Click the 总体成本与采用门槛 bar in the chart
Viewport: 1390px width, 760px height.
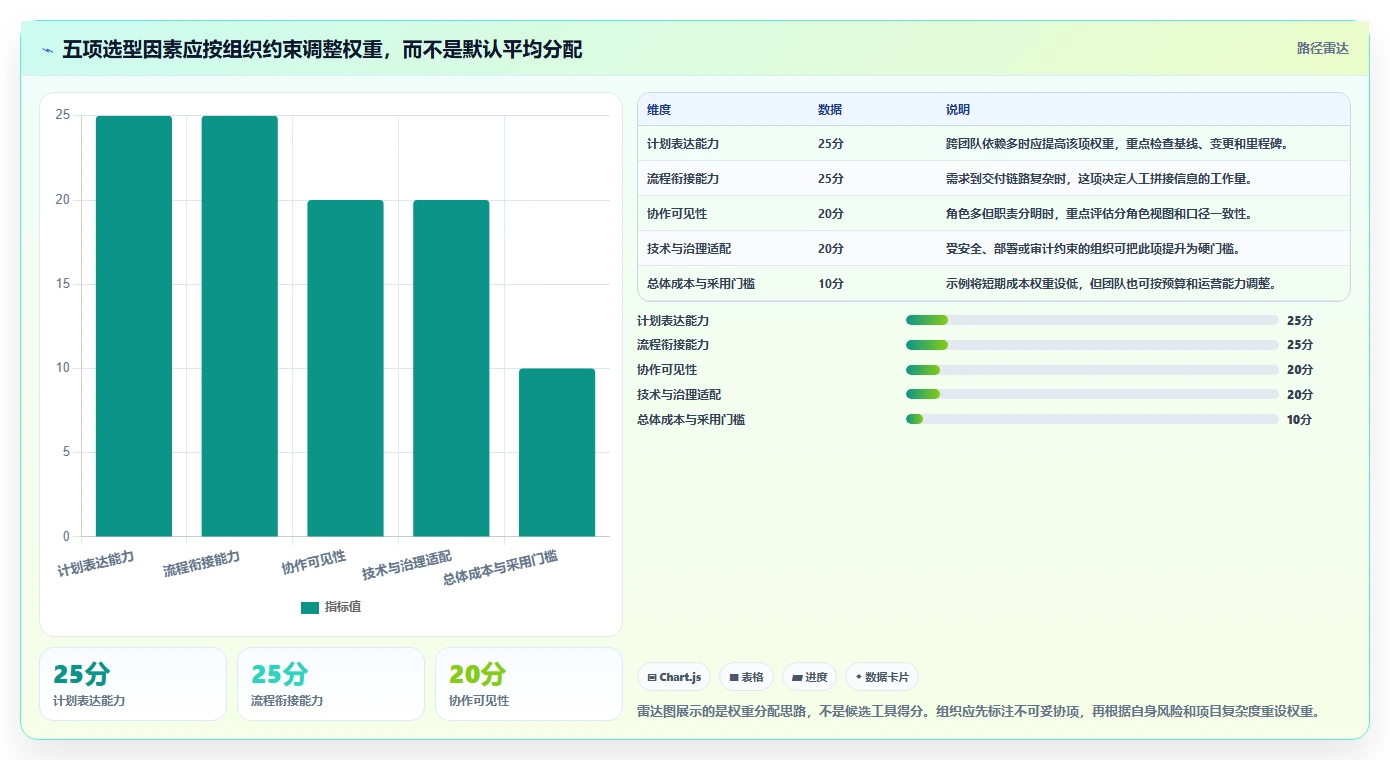557,452
